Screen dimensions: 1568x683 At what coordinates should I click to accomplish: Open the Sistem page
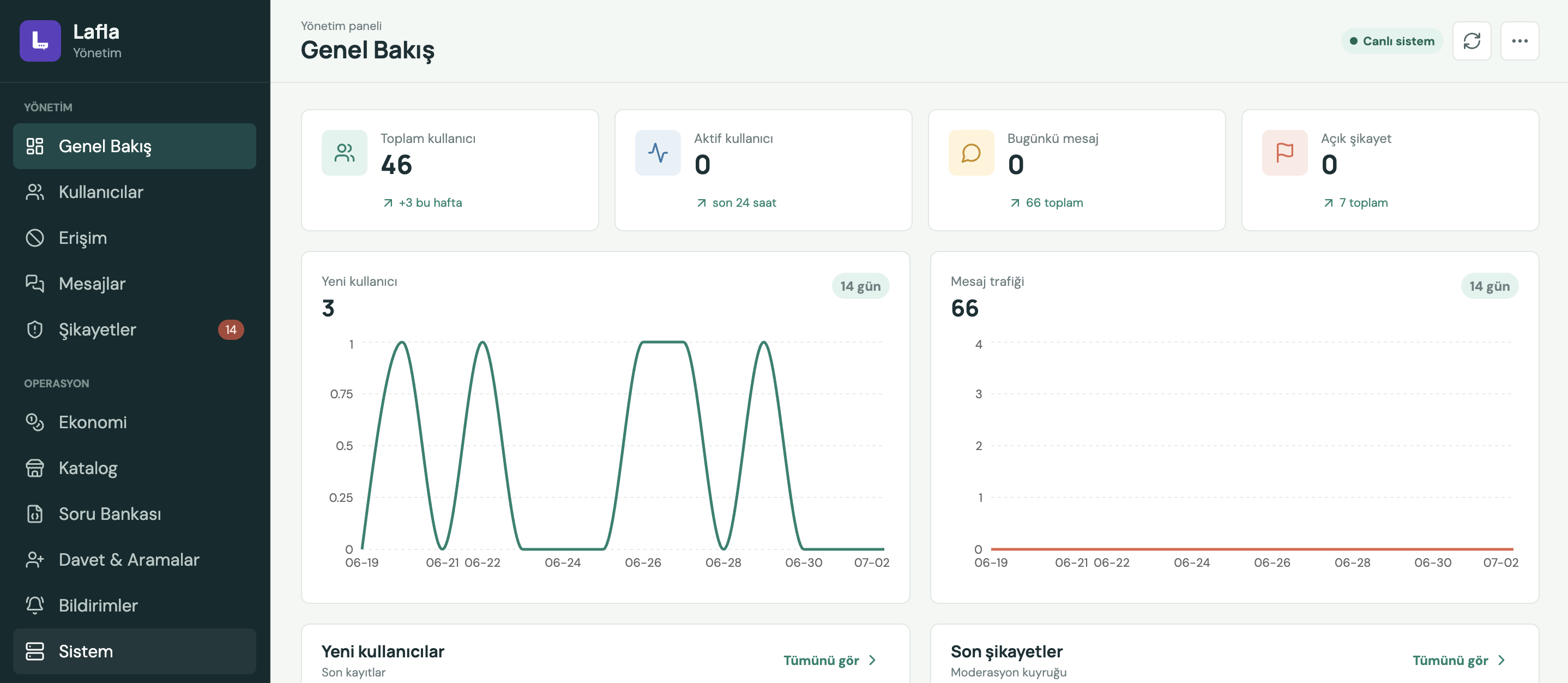click(x=135, y=651)
